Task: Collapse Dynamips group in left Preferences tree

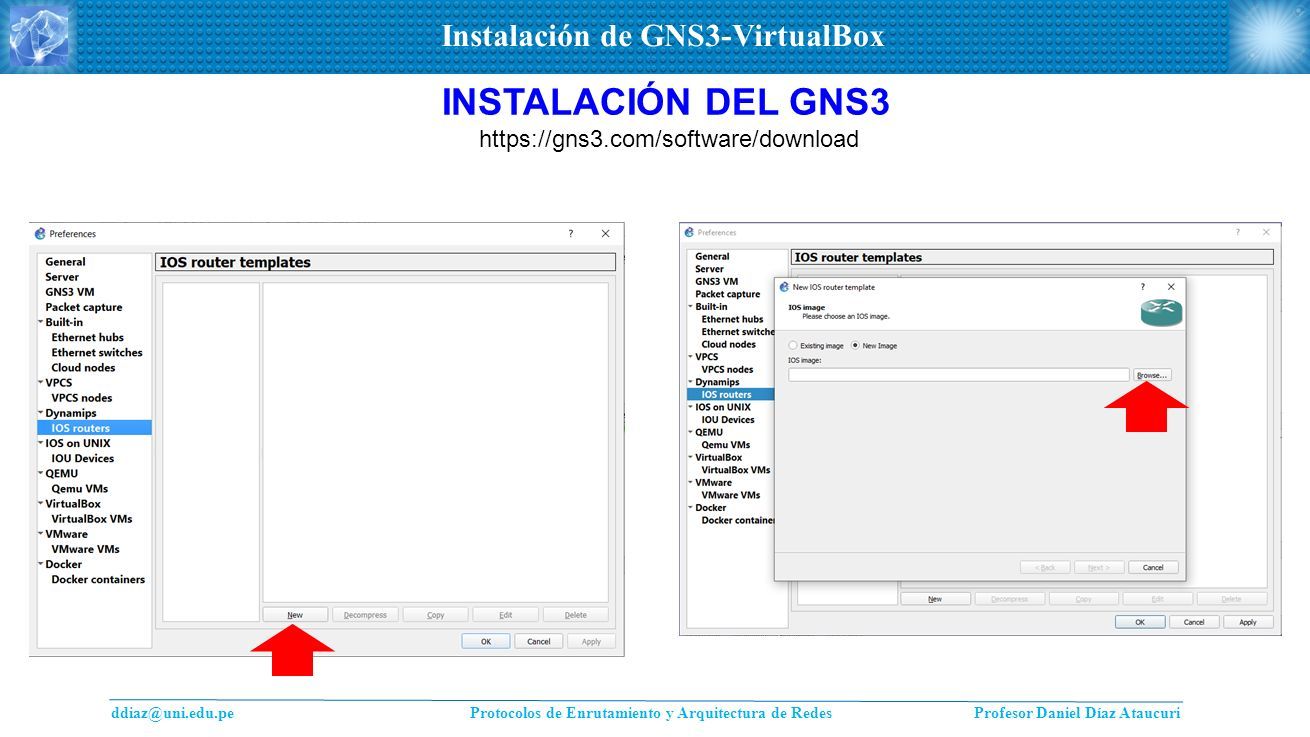Action: (41, 412)
